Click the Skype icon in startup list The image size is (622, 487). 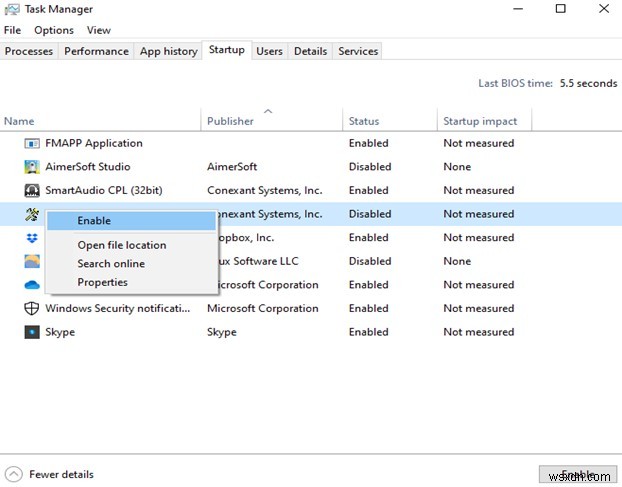(32, 332)
